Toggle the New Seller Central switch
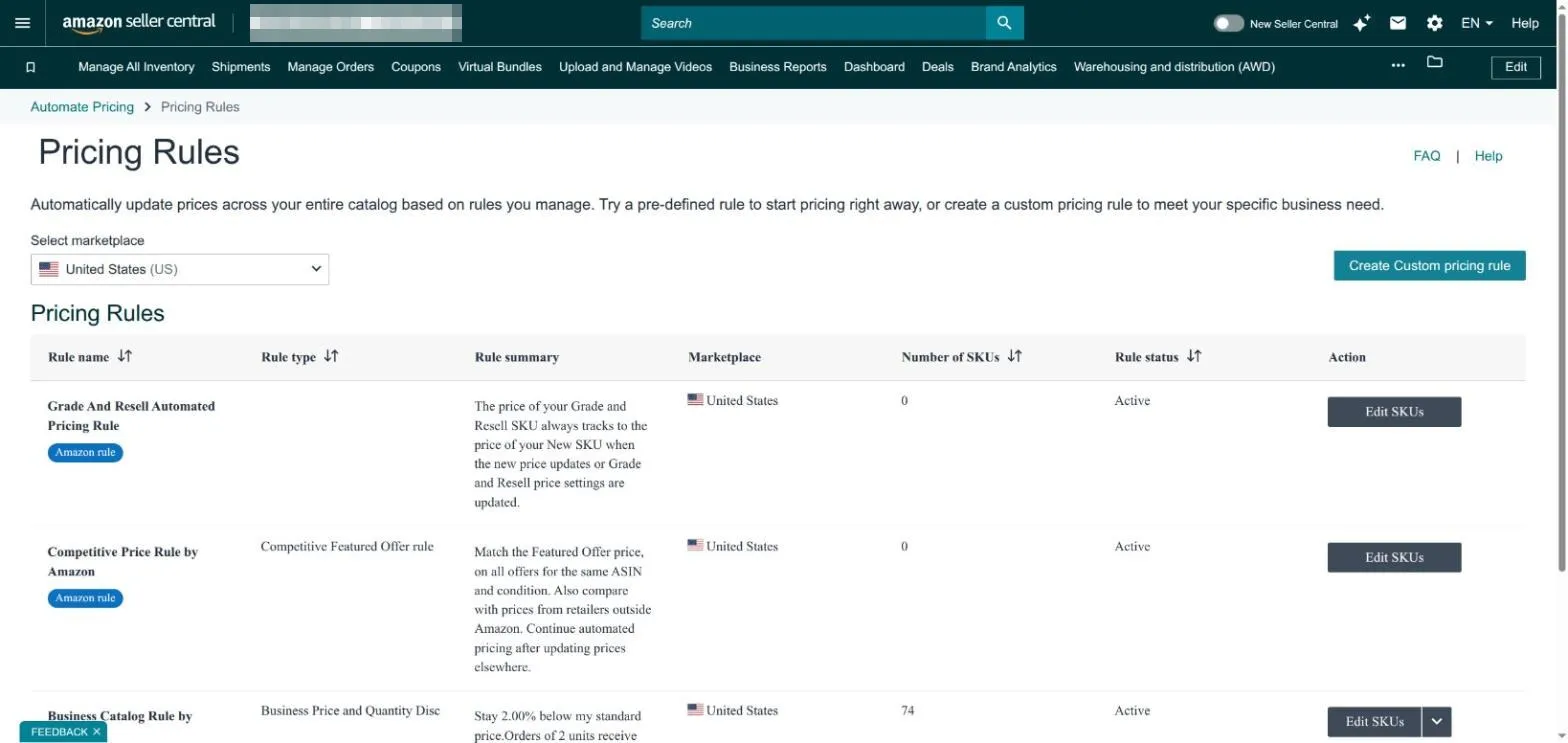1568x743 pixels. 1228,23
